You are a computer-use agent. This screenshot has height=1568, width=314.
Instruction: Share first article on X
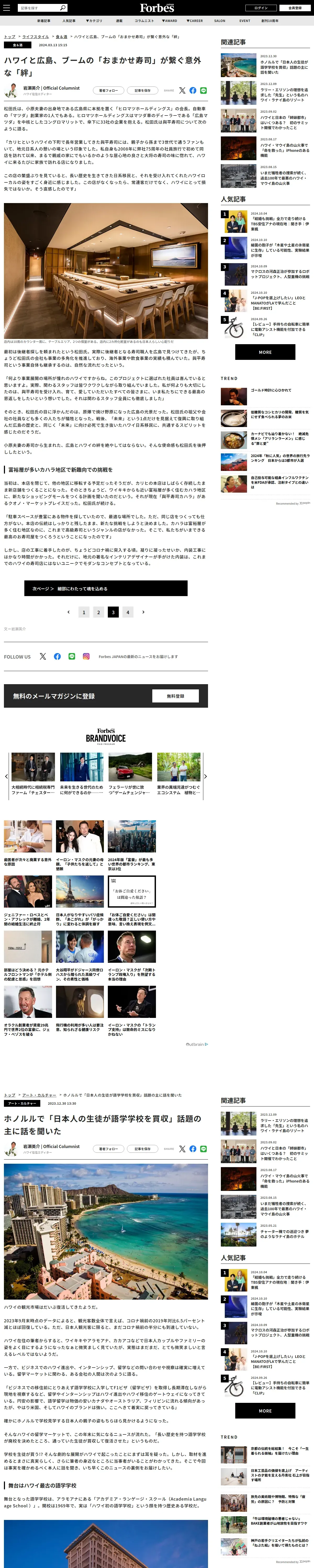(x=182, y=90)
